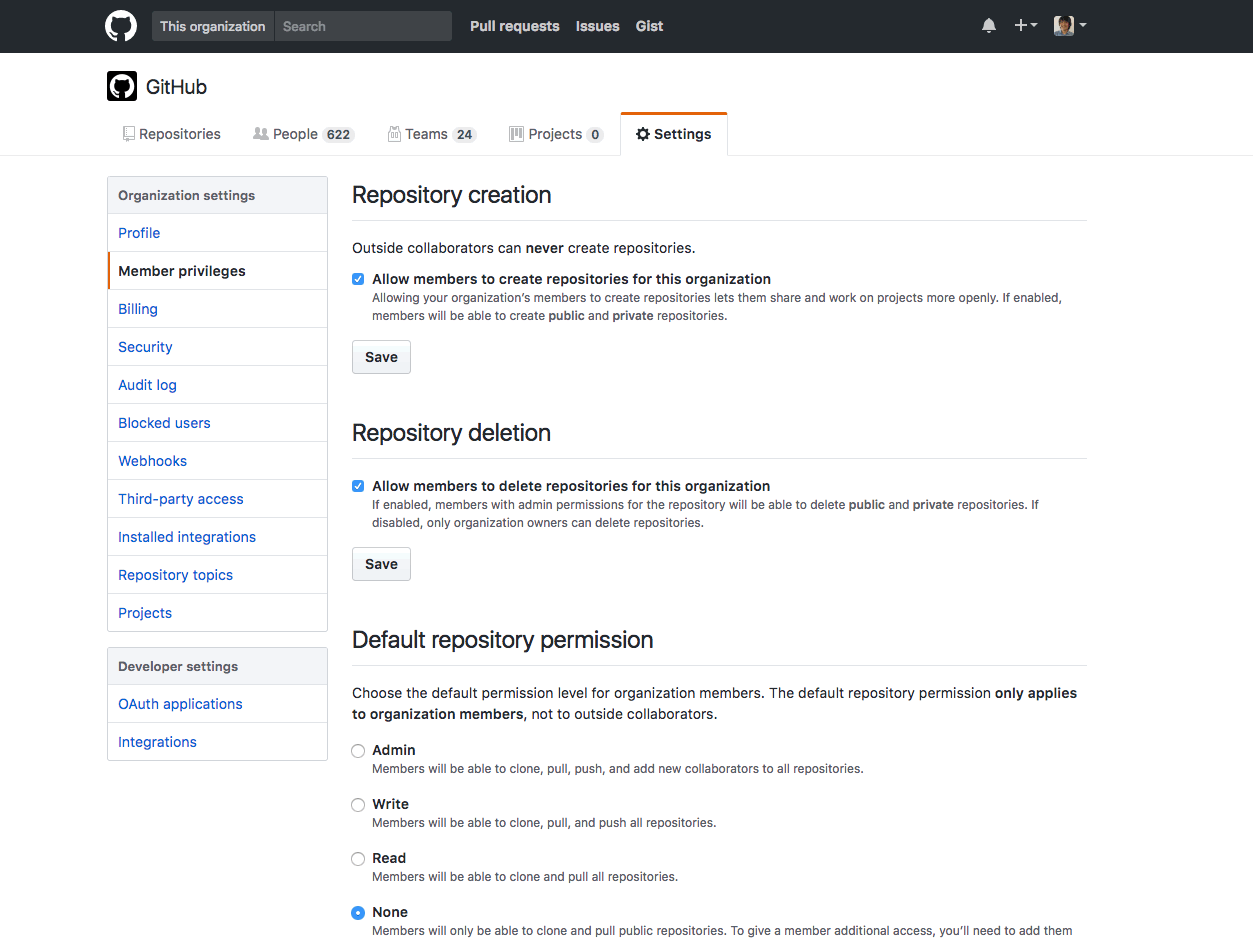The image size is (1253, 939).
Task: Open Projects in organization settings sidebar
Action: [217, 613]
